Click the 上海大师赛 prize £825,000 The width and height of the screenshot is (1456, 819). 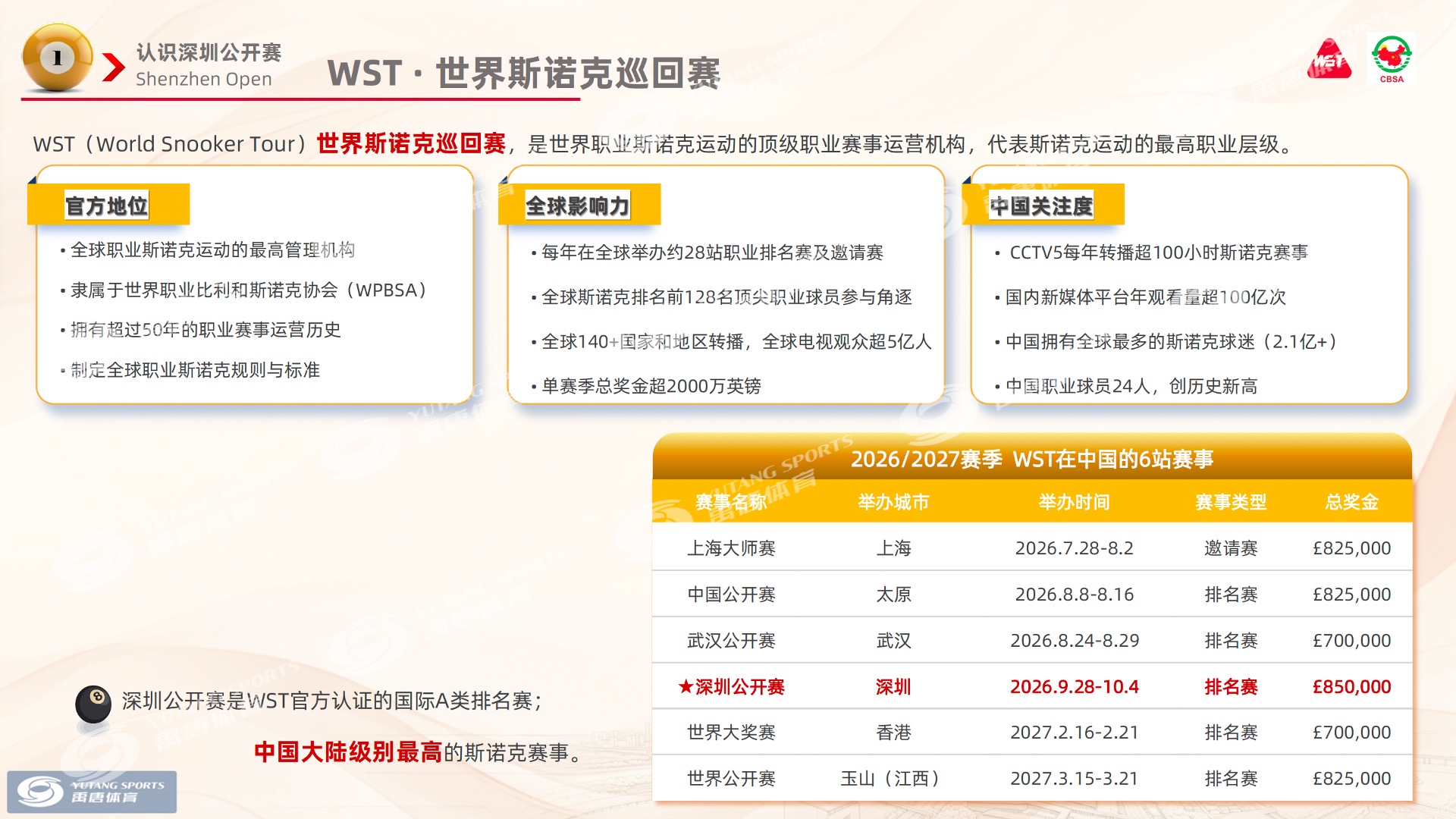[1351, 548]
